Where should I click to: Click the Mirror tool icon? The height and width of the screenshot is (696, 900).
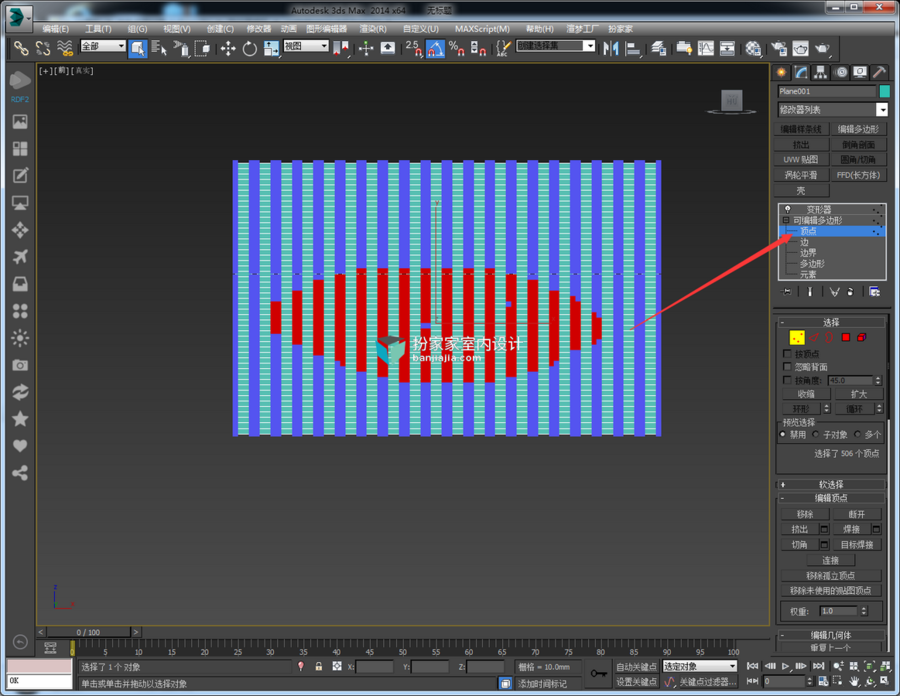(x=611, y=49)
